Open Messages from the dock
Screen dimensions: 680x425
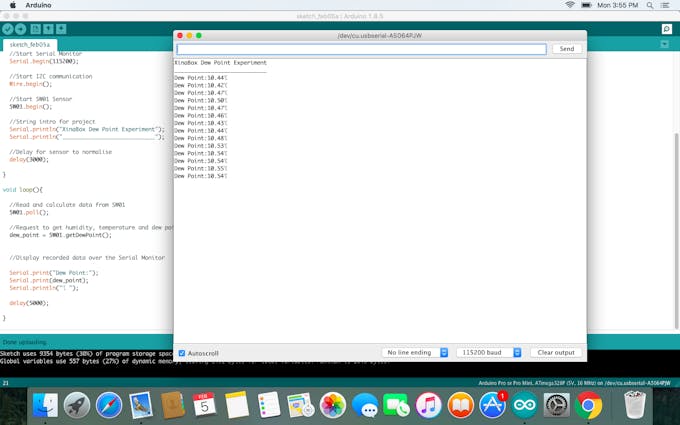pyautogui.click(x=365, y=405)
